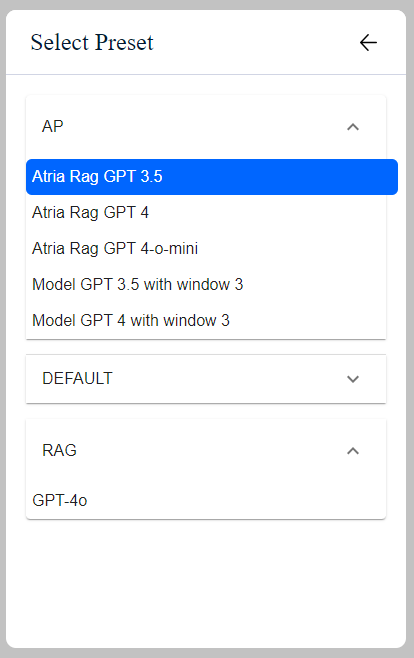This screenshot has height=658, width=414.
Task: Select the GPT-4o preset under RAG
Action: 206,501
